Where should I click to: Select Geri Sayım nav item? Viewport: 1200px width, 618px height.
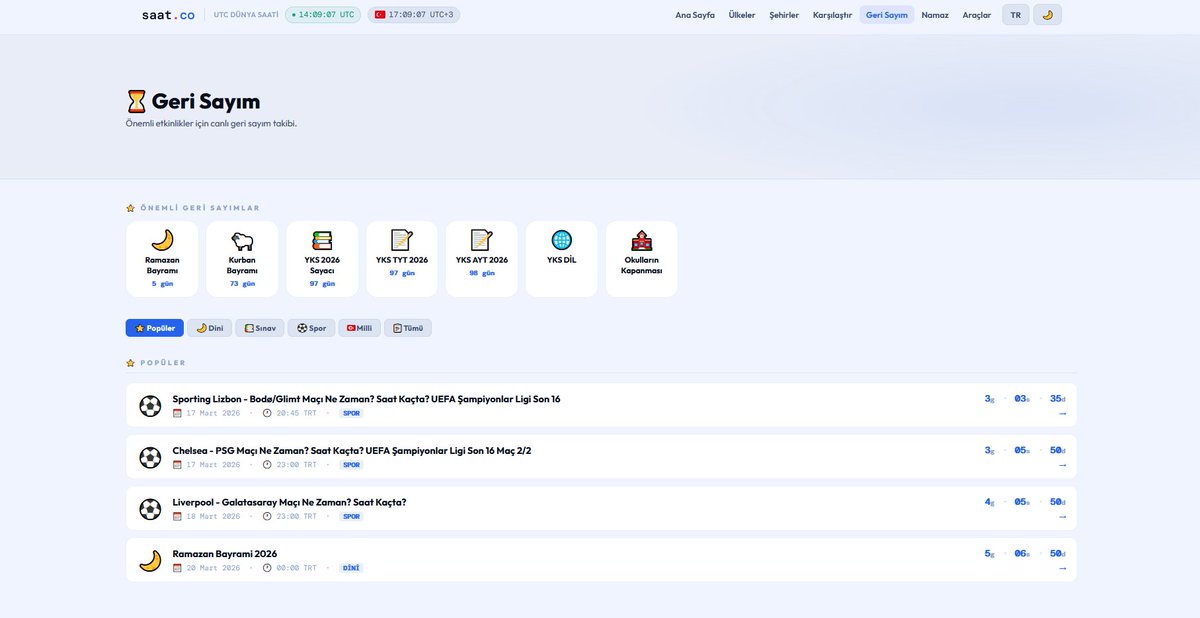(887, 15)
